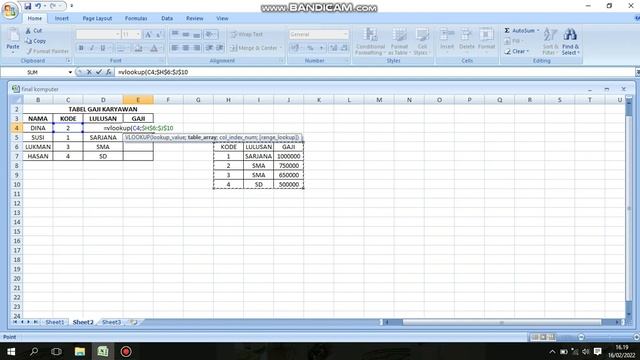The image size is (640, 360).
Task: Click Copy in Clipboard group
Action: tap(35, 41)
